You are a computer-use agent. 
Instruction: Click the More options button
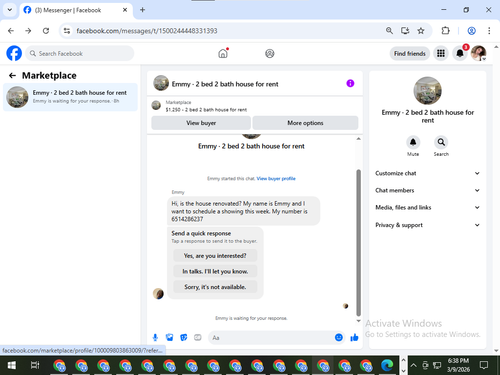(x=305, y=123)
